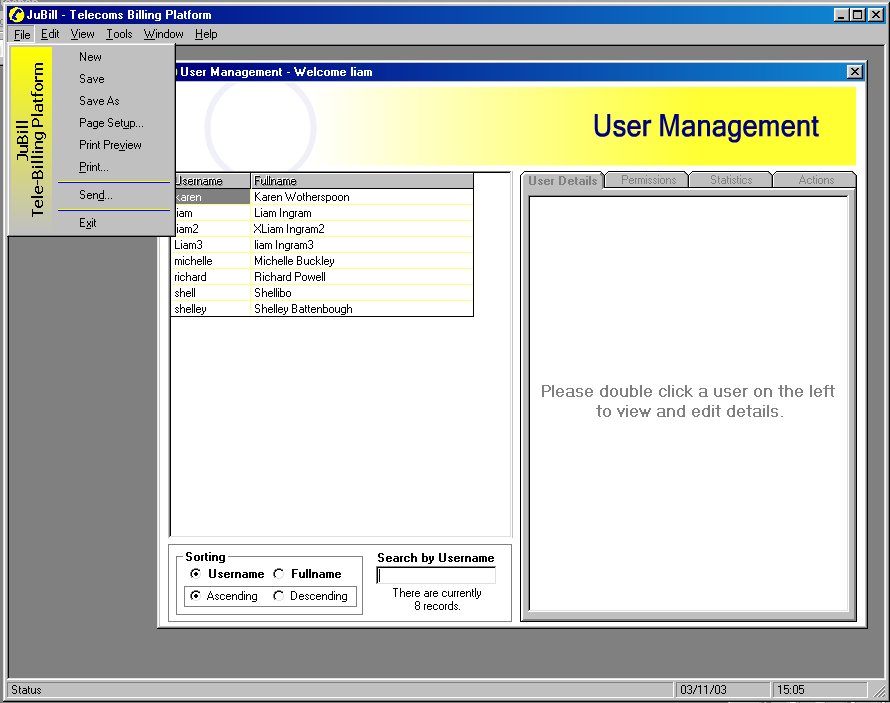Switch to the Statistics tab
The image size is (890, 703).
731,180
